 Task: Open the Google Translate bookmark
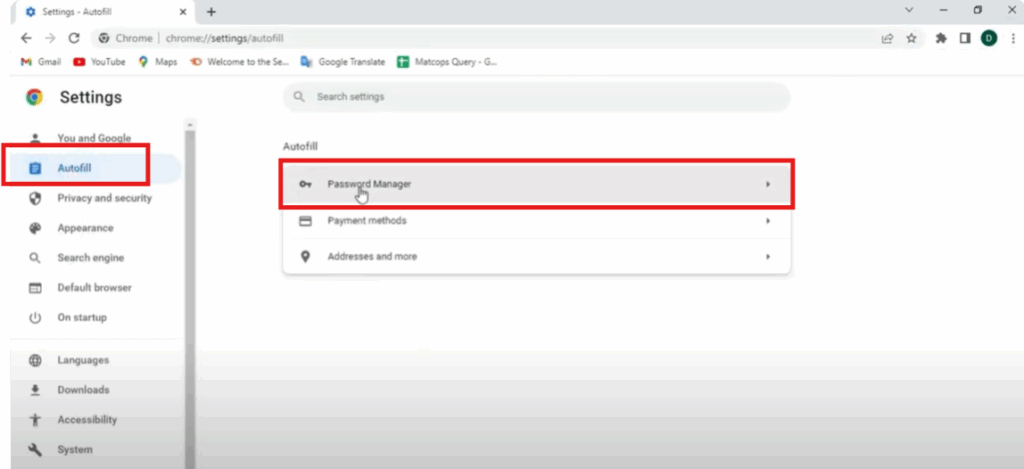point(343,62)
